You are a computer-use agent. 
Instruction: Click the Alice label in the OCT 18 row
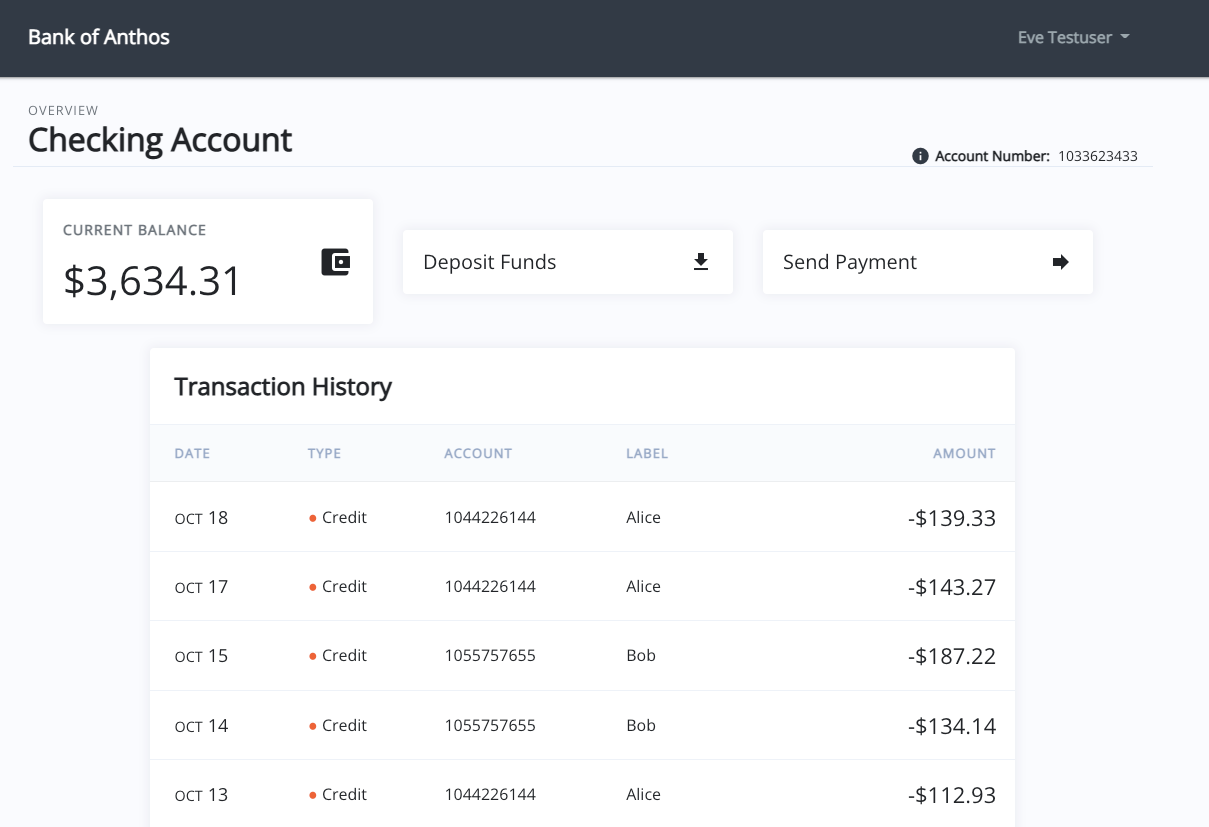[x=643, y=518]
